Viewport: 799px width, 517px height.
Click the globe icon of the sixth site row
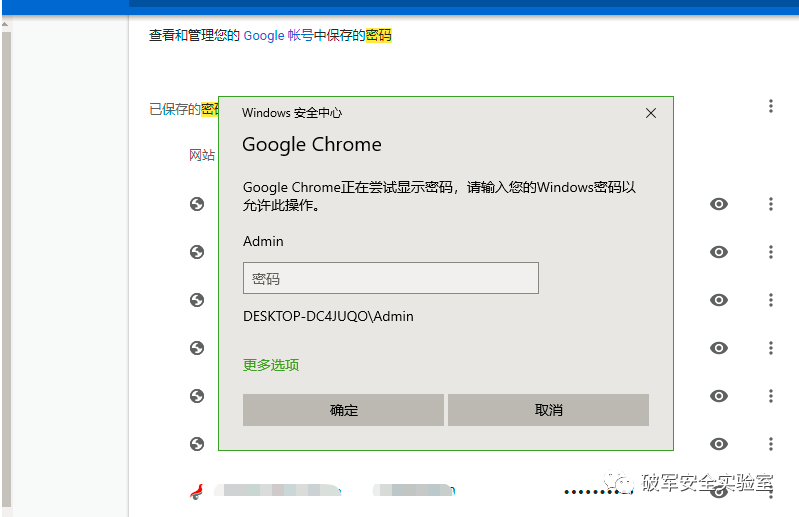197,444
